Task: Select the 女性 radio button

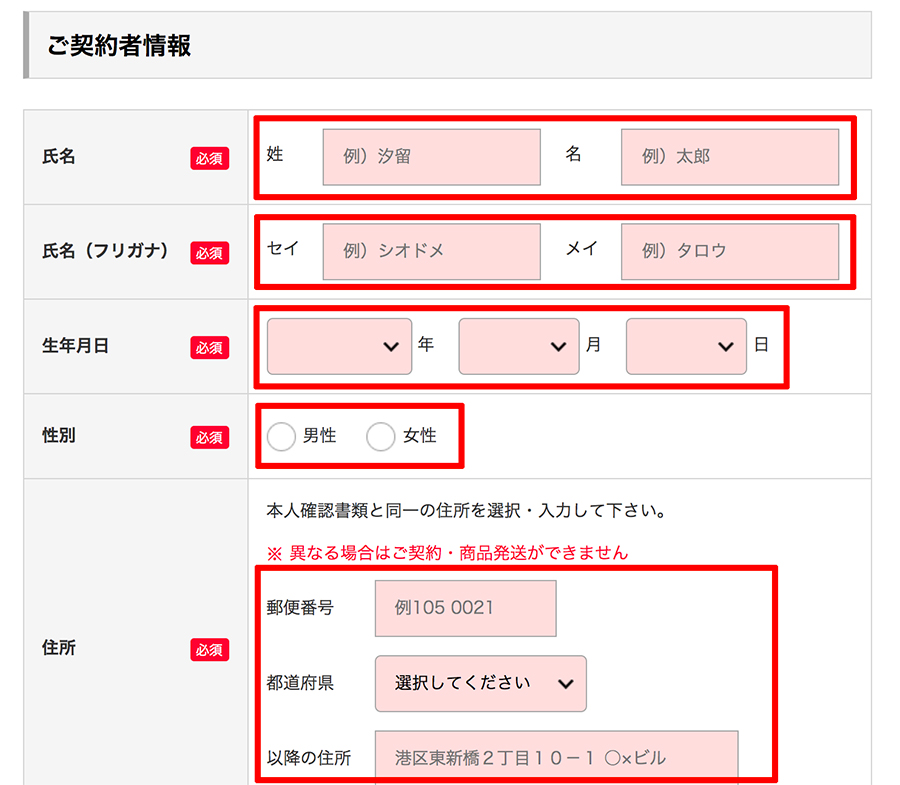Action: point(381,437)
